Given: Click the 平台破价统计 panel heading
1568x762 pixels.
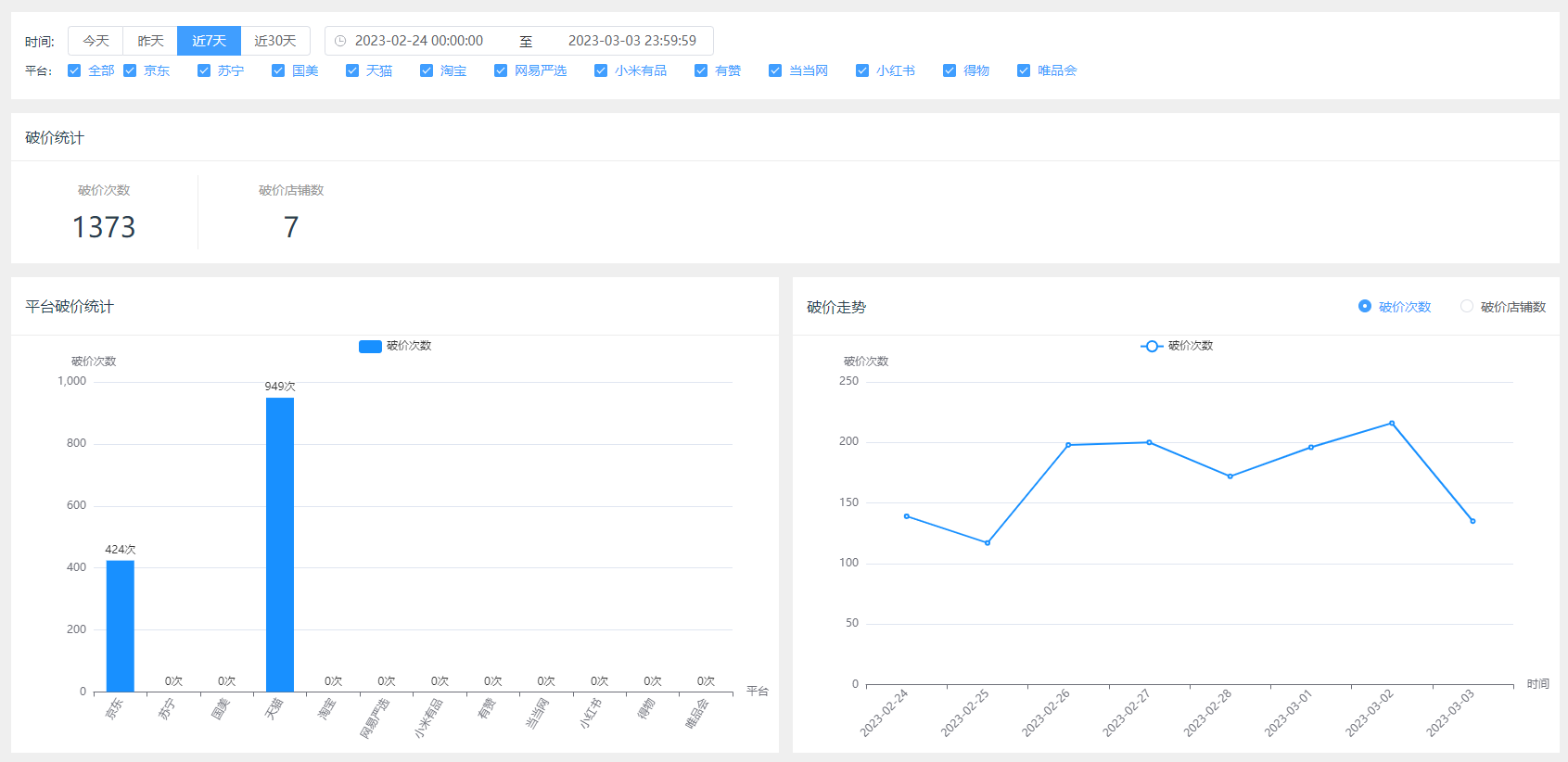Looking at the screenshot, I should pyautogui.click(x=70, y=307).
